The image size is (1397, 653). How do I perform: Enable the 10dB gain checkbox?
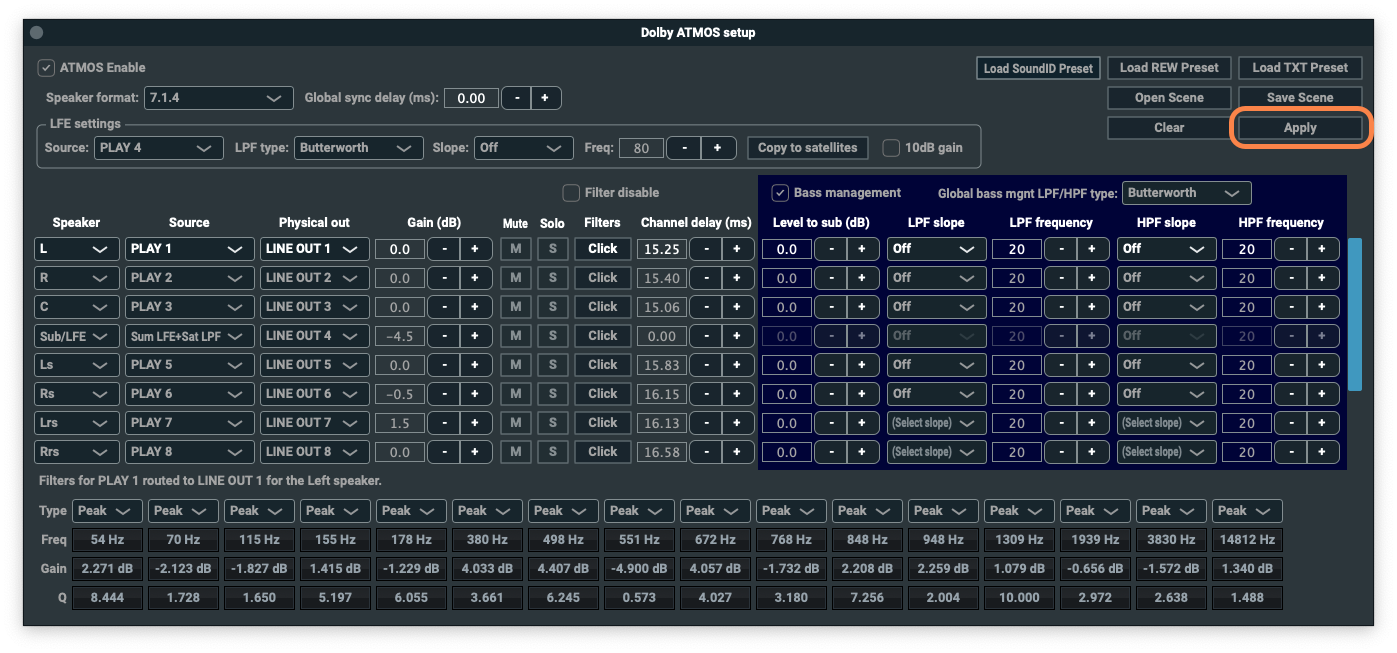(891, 148)
